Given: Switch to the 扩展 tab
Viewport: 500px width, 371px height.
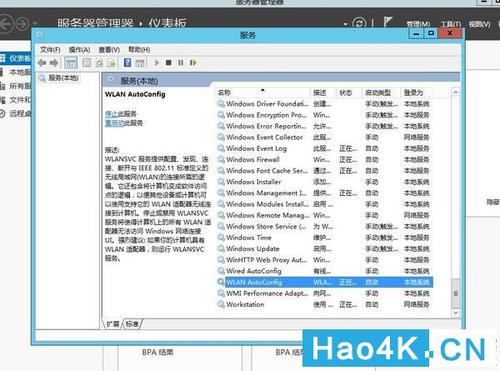Looking at the screenshot, I should [113, 324].
